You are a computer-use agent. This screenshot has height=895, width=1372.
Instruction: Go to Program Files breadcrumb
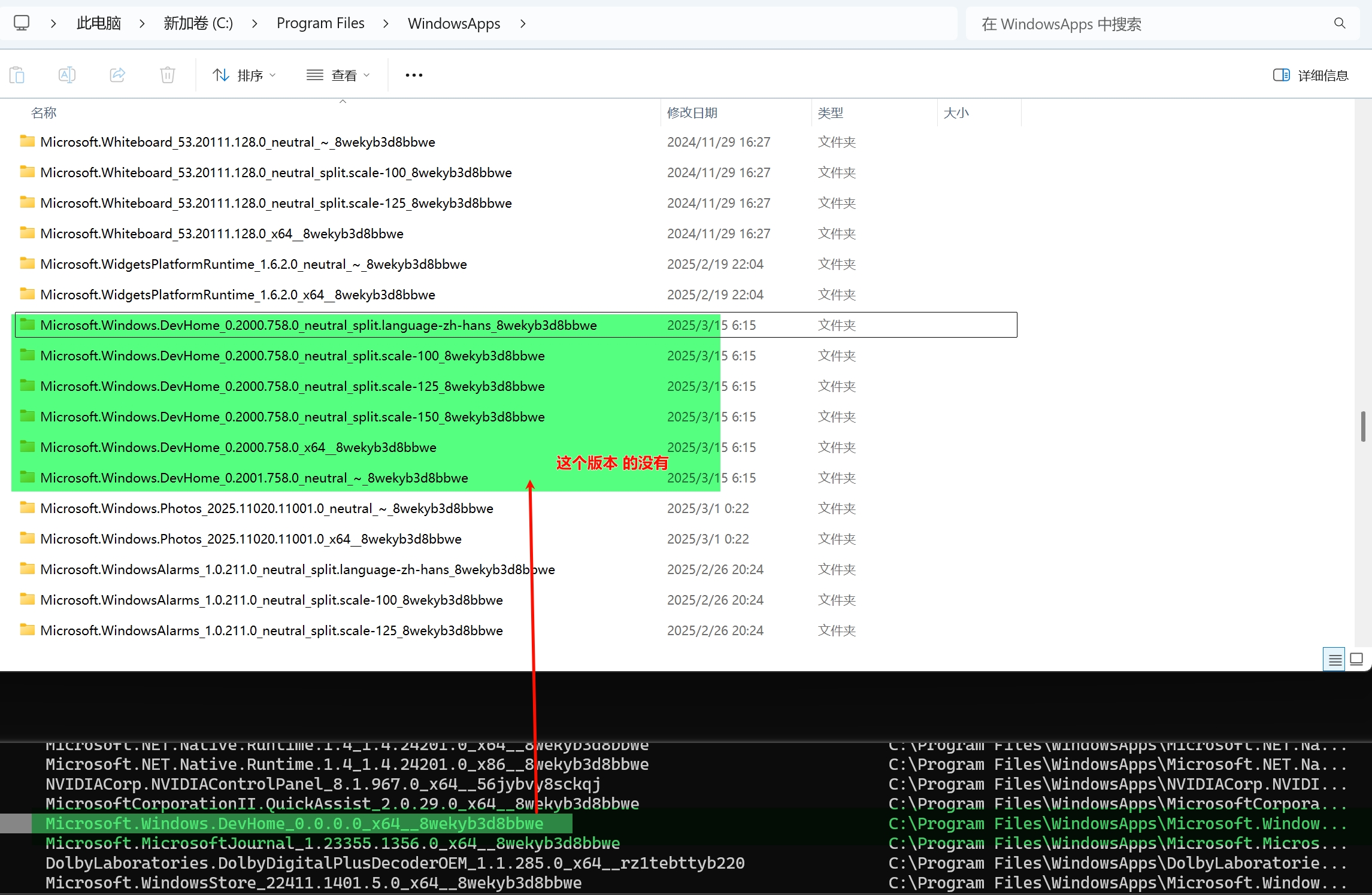pos(320,23)
